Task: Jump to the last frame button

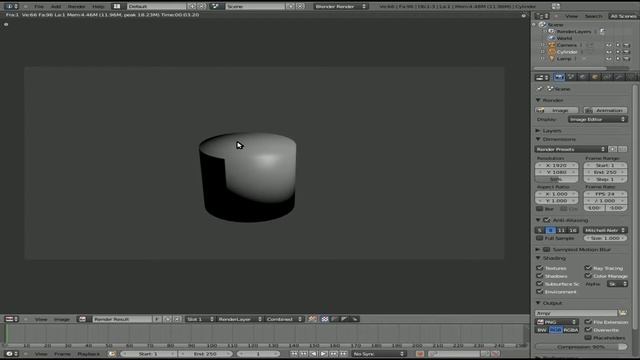Action: click(x=344, y=354)
